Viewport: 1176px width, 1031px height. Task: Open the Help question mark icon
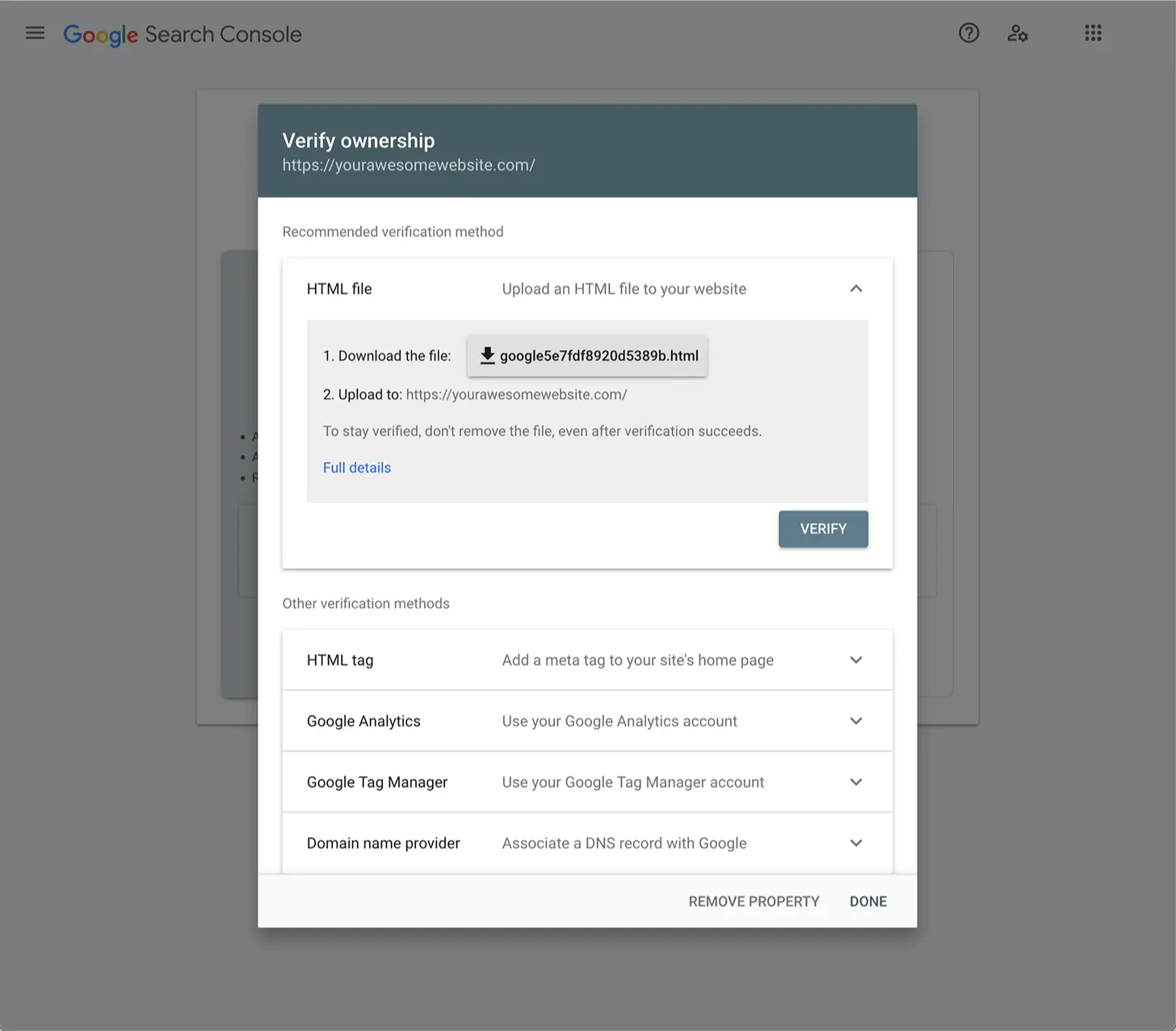[968, 33]
